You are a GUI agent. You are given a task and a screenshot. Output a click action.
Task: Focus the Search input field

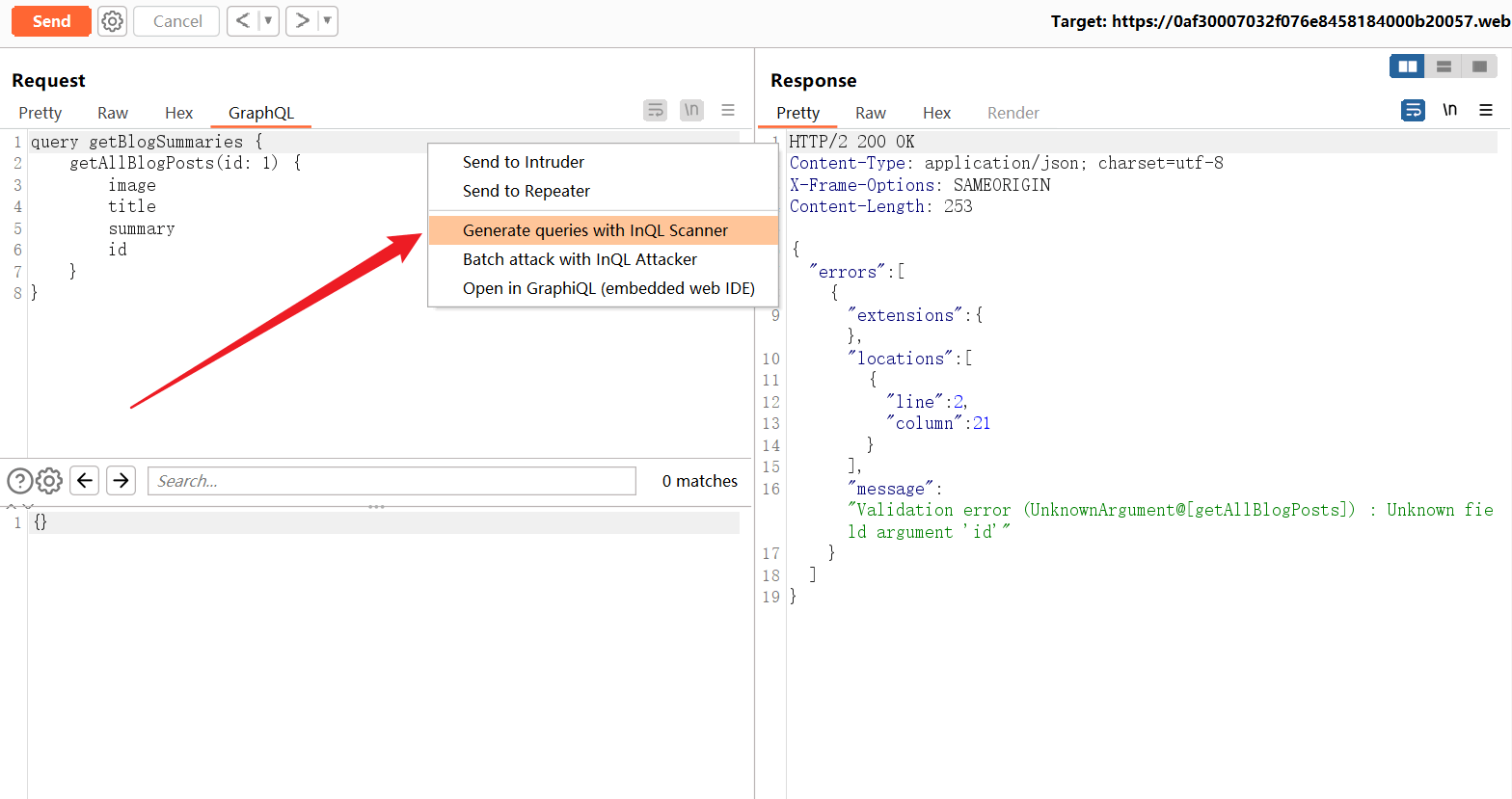pos(391,481)
